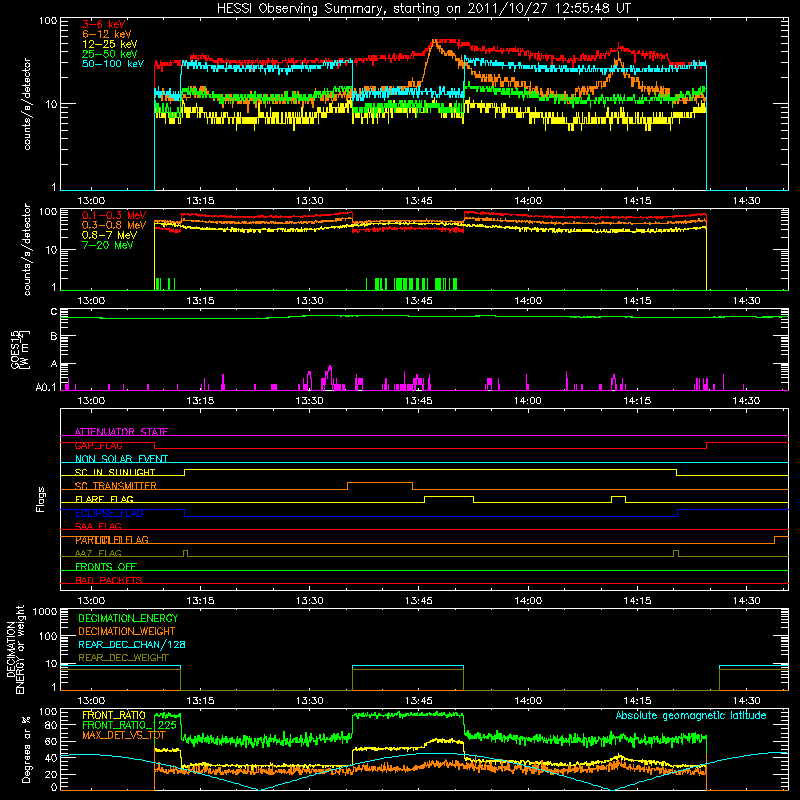
Task: Click the '80' tick on bottom panel axis
Action: 51,725
